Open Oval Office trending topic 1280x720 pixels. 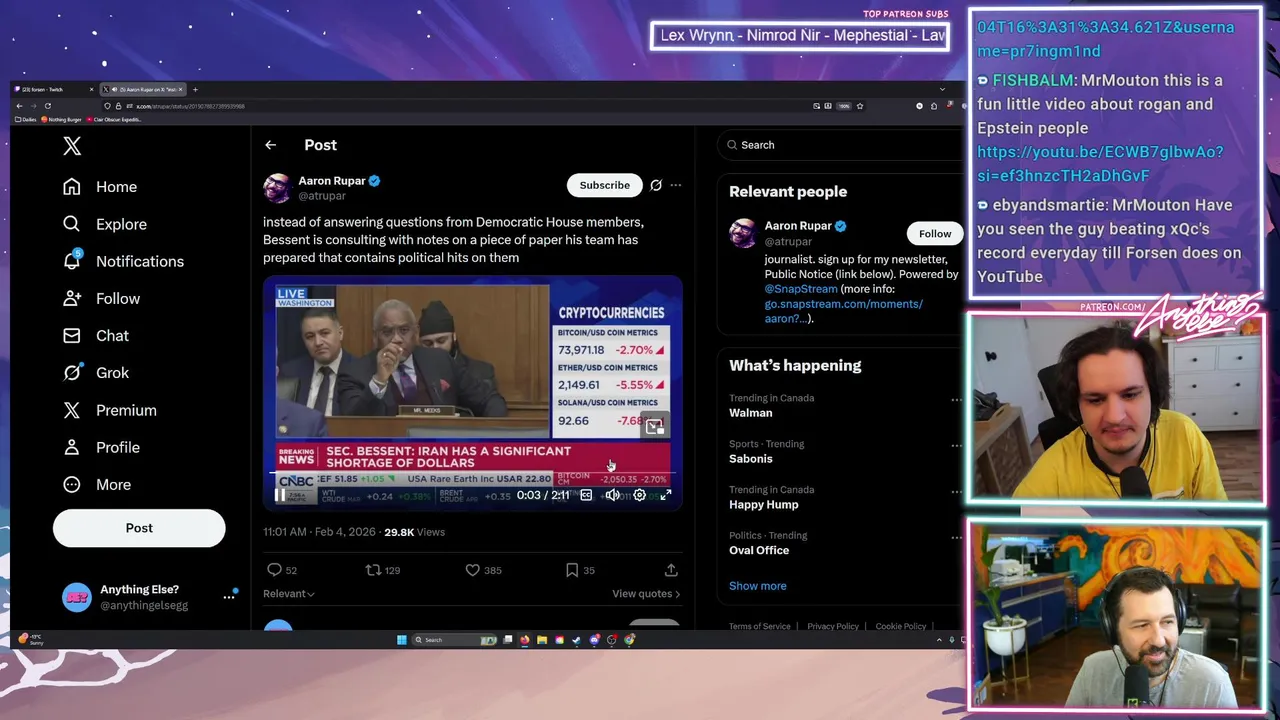coord(759,551)
